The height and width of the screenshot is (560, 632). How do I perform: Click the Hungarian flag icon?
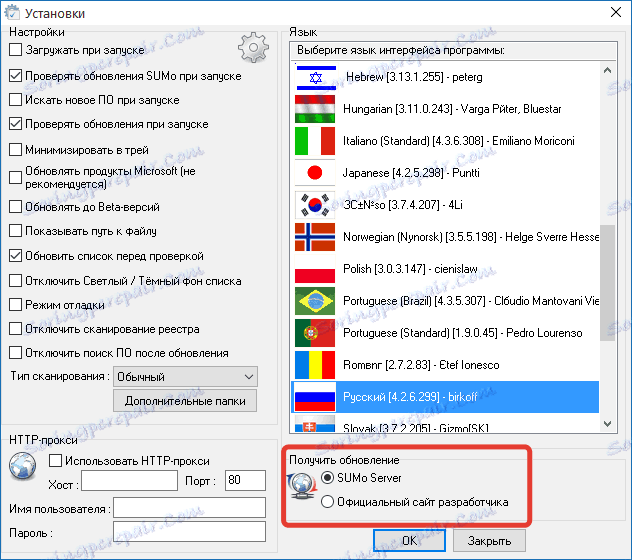click(x=315, y=109)
